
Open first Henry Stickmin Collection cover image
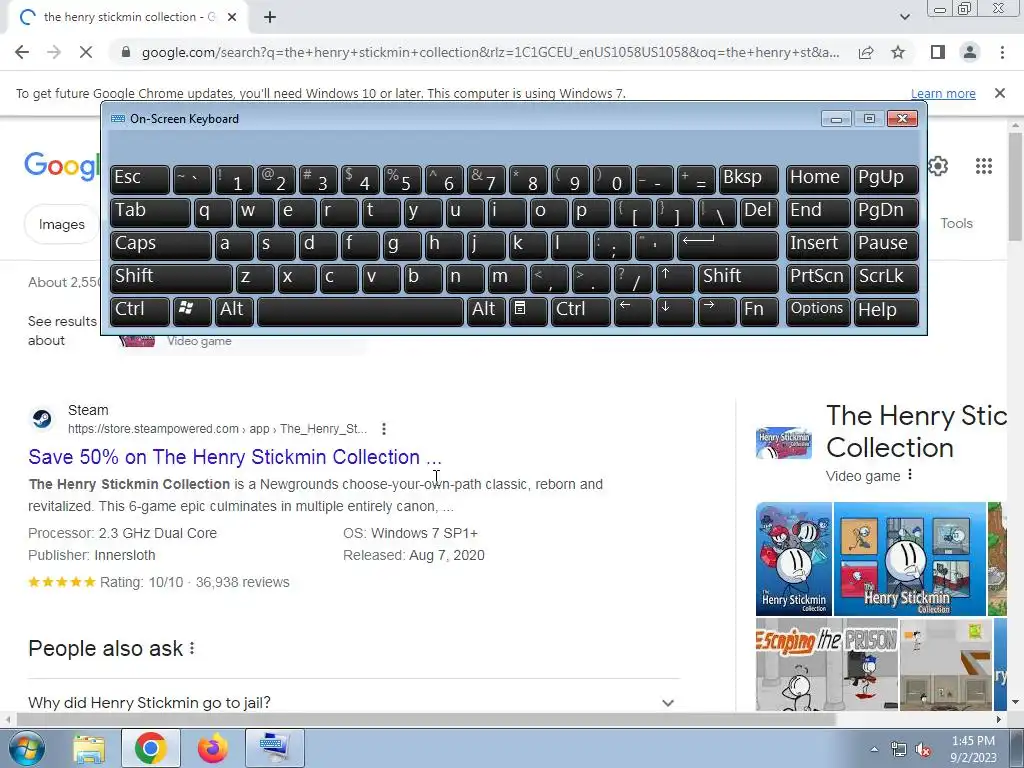793,559
